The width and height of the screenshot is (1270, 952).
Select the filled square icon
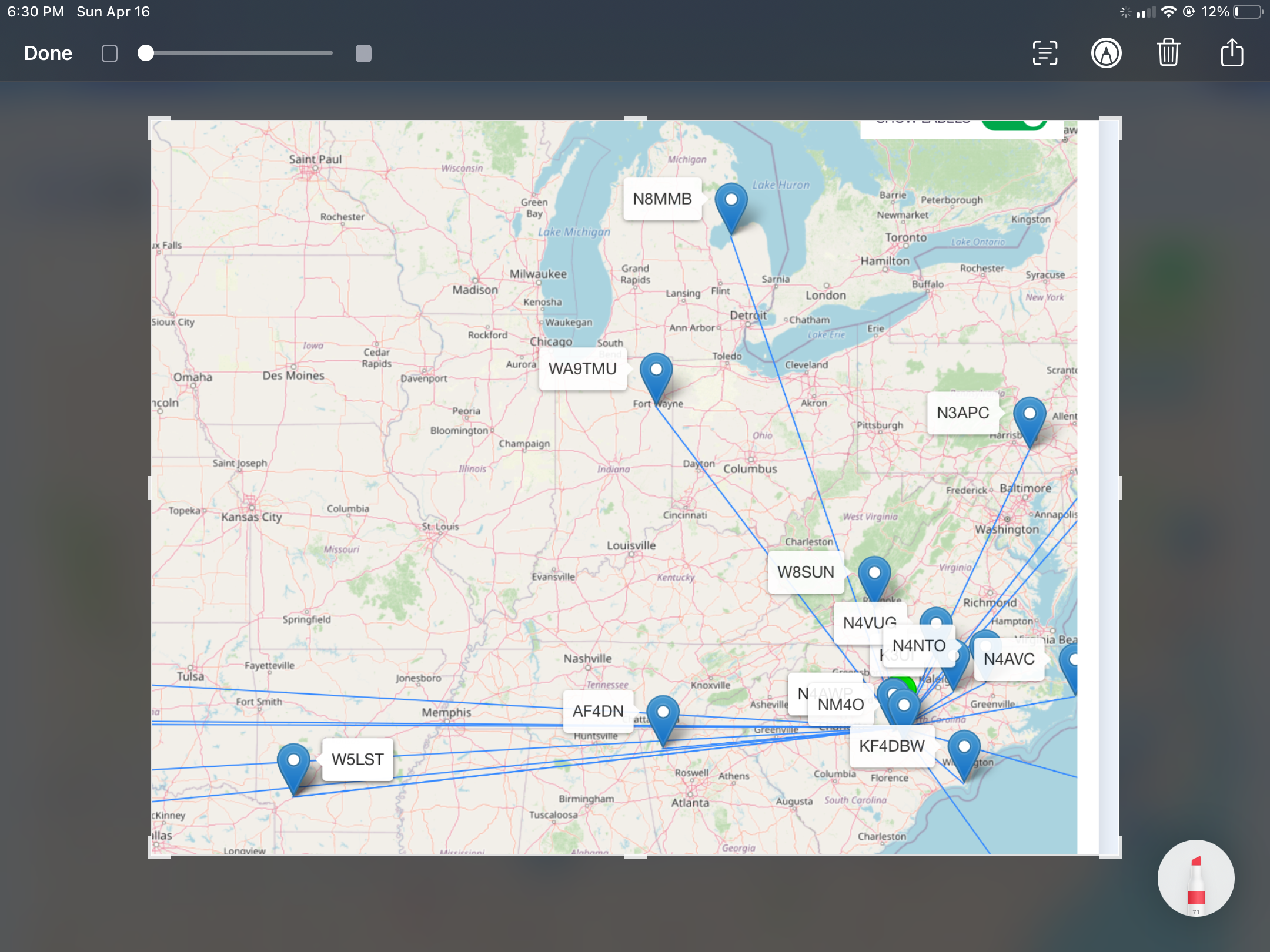tap(363, 53)
